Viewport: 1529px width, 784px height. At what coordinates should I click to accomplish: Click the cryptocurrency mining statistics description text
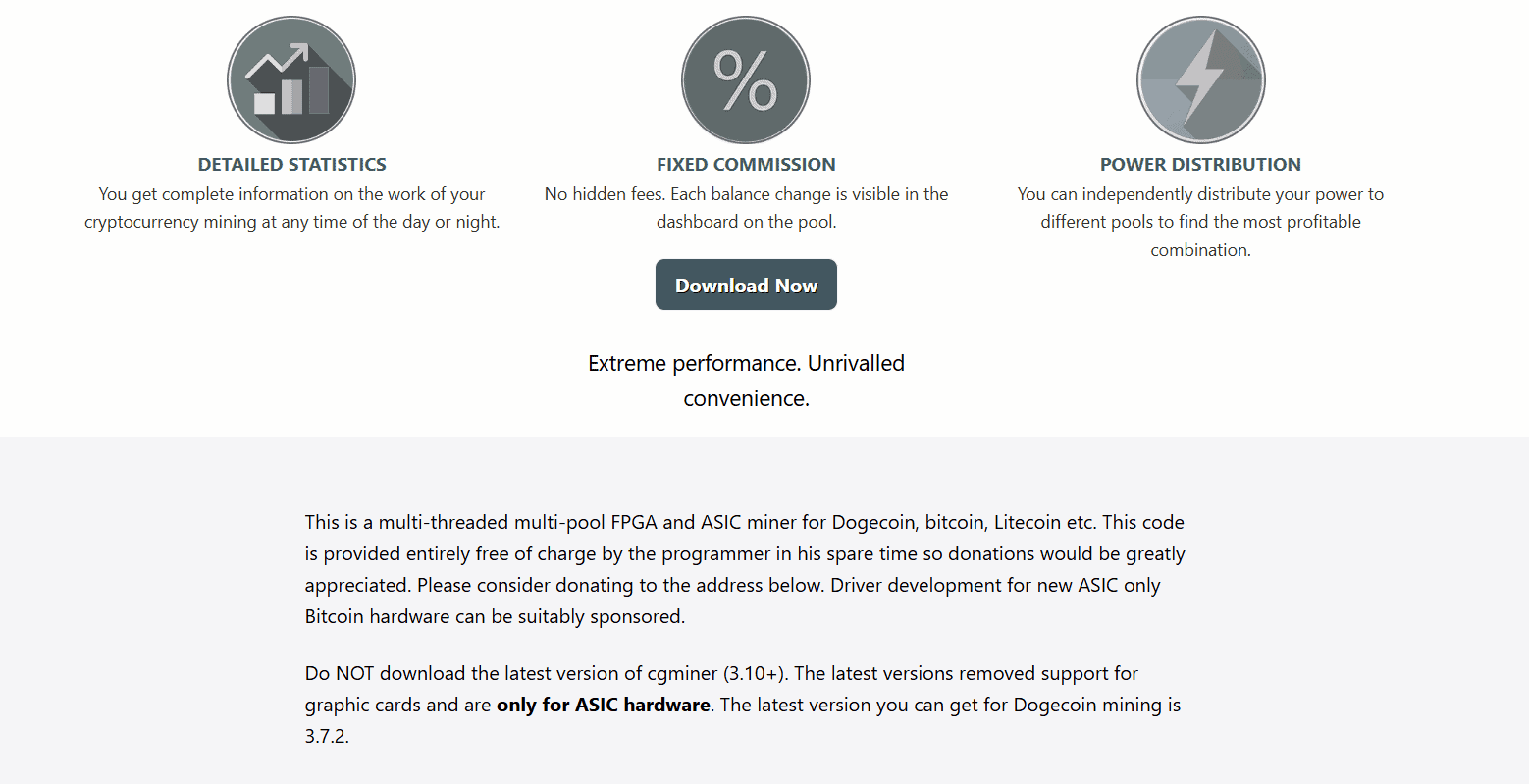[291, 208]
